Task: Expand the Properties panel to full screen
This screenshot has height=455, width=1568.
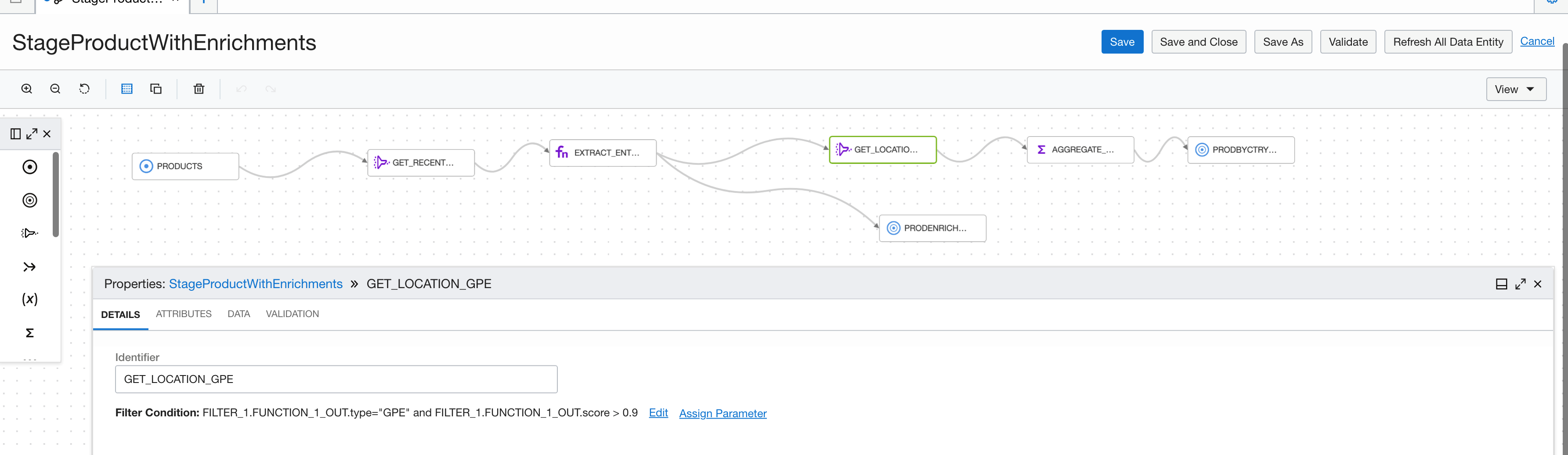Action: tap(1521, 283)
